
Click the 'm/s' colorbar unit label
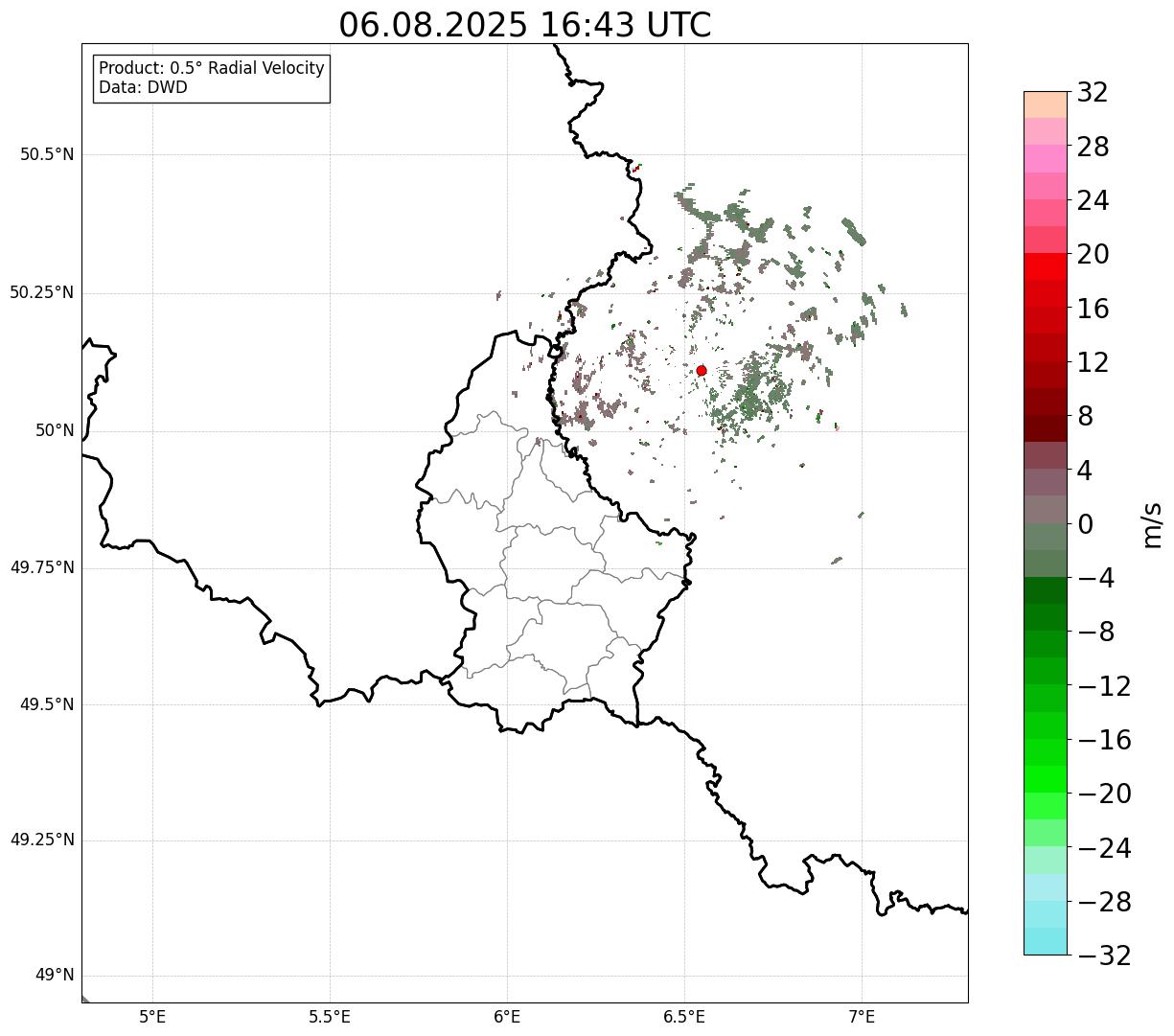pyautogui.click(x=1152, y=524)
